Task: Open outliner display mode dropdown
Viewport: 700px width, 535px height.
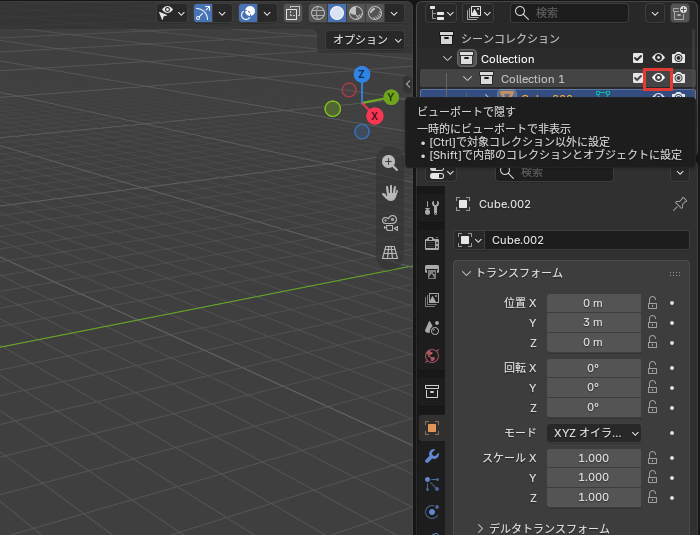Action: (x=478, y=13)
